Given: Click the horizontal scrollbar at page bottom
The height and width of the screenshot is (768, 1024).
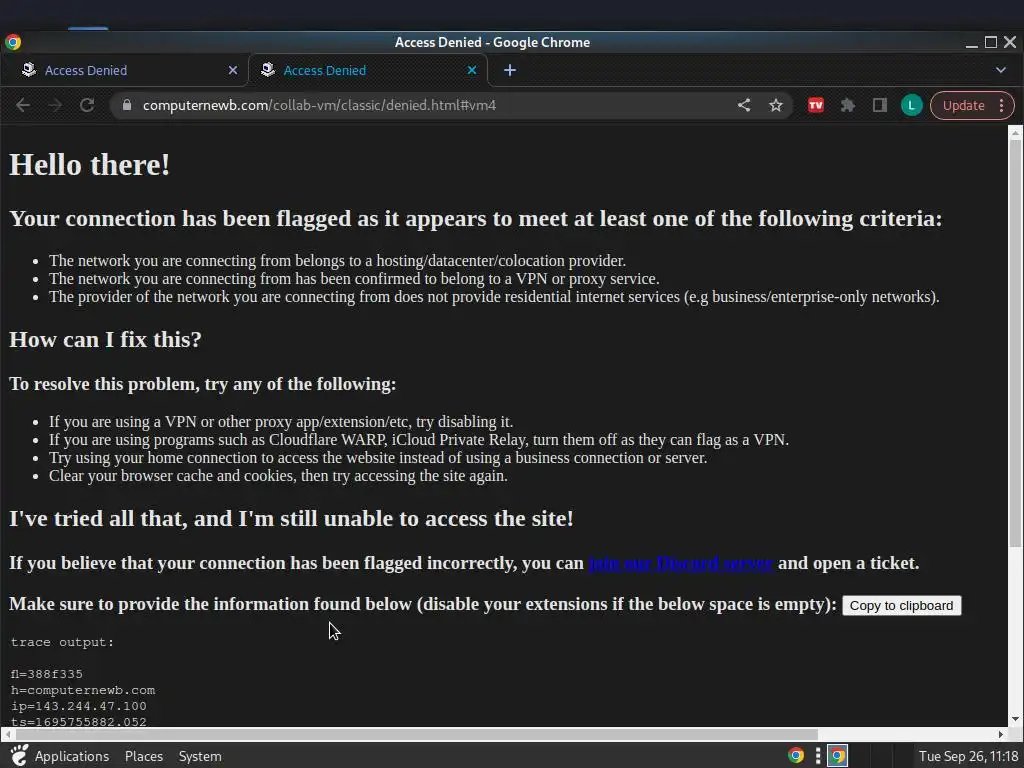Looking at the screenshot, I should pos(415,734).
